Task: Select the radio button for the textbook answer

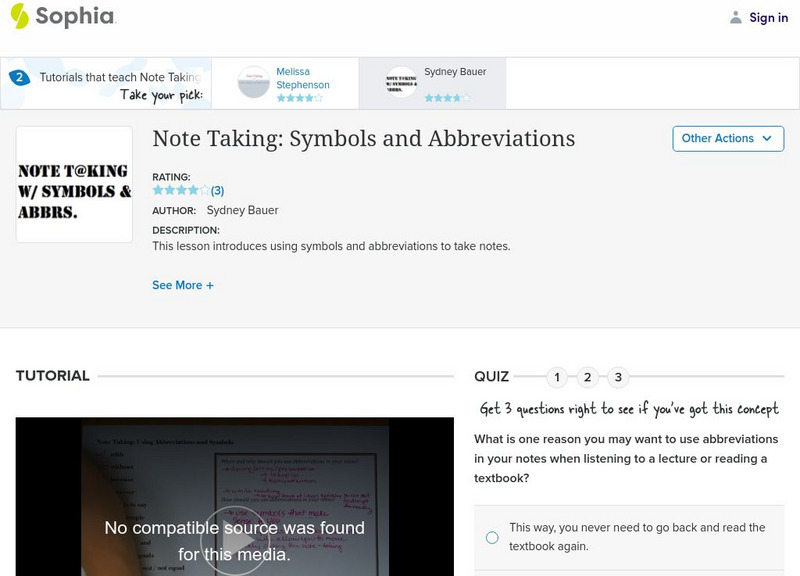Action: point(491,537)
